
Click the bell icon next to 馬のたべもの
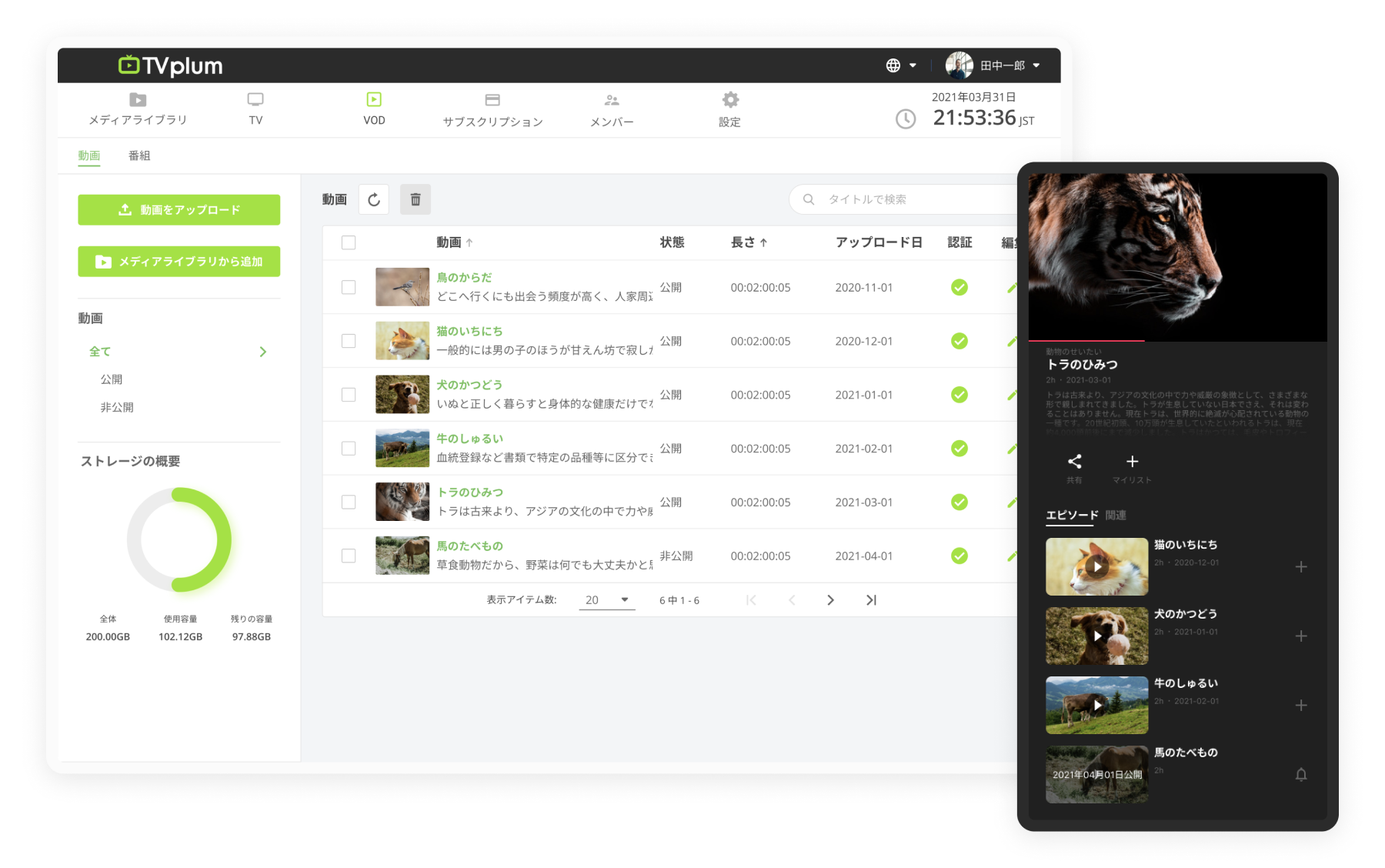[1300, 775]
